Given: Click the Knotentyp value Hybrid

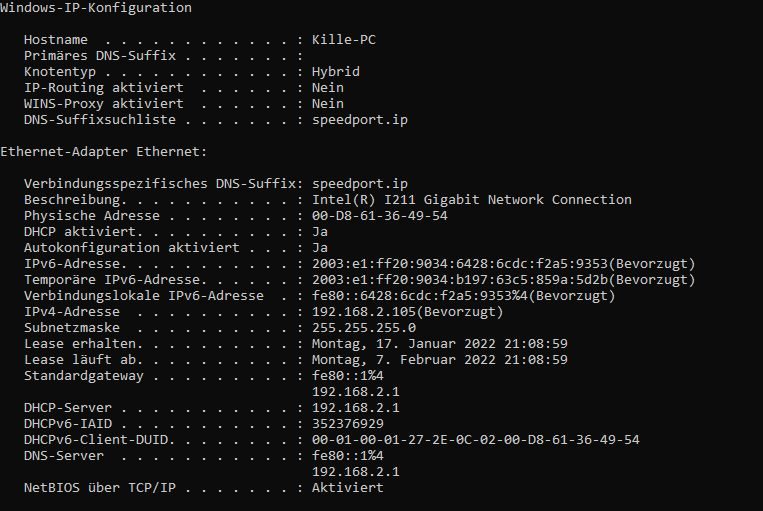Looking at the screenshot, I should [x=336, y=72].
